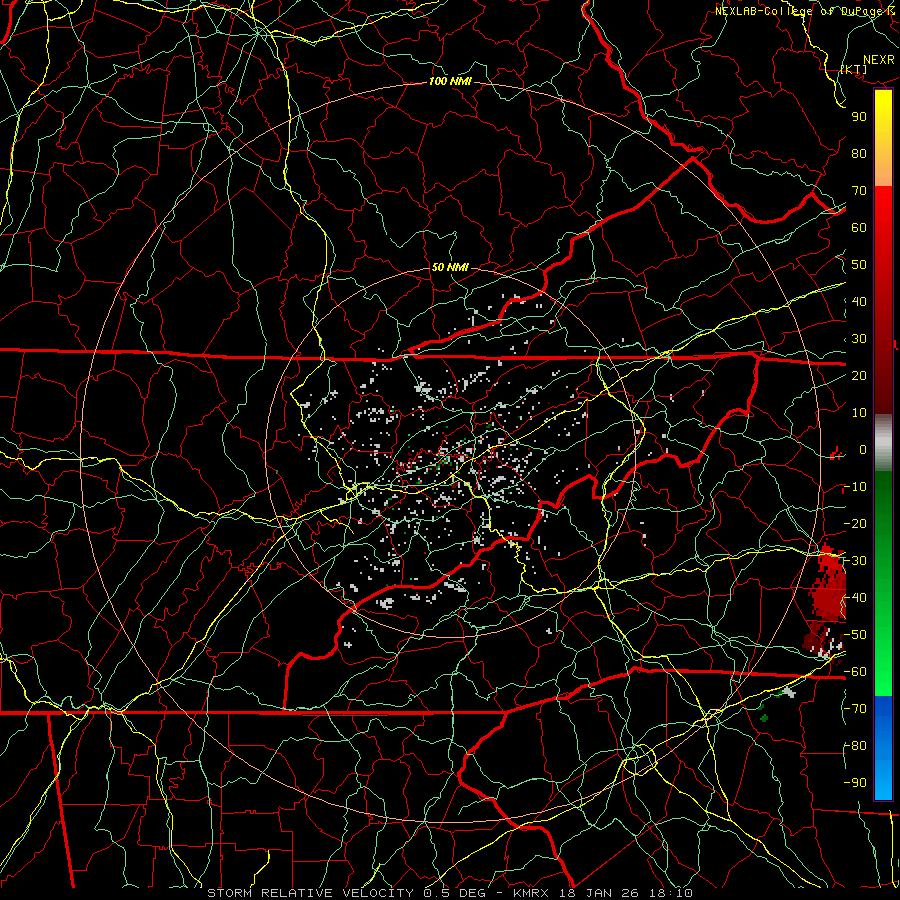Screen dimensions: 900x900
Task: Click the [KT] units label above scale
Action: coord(854,69)
